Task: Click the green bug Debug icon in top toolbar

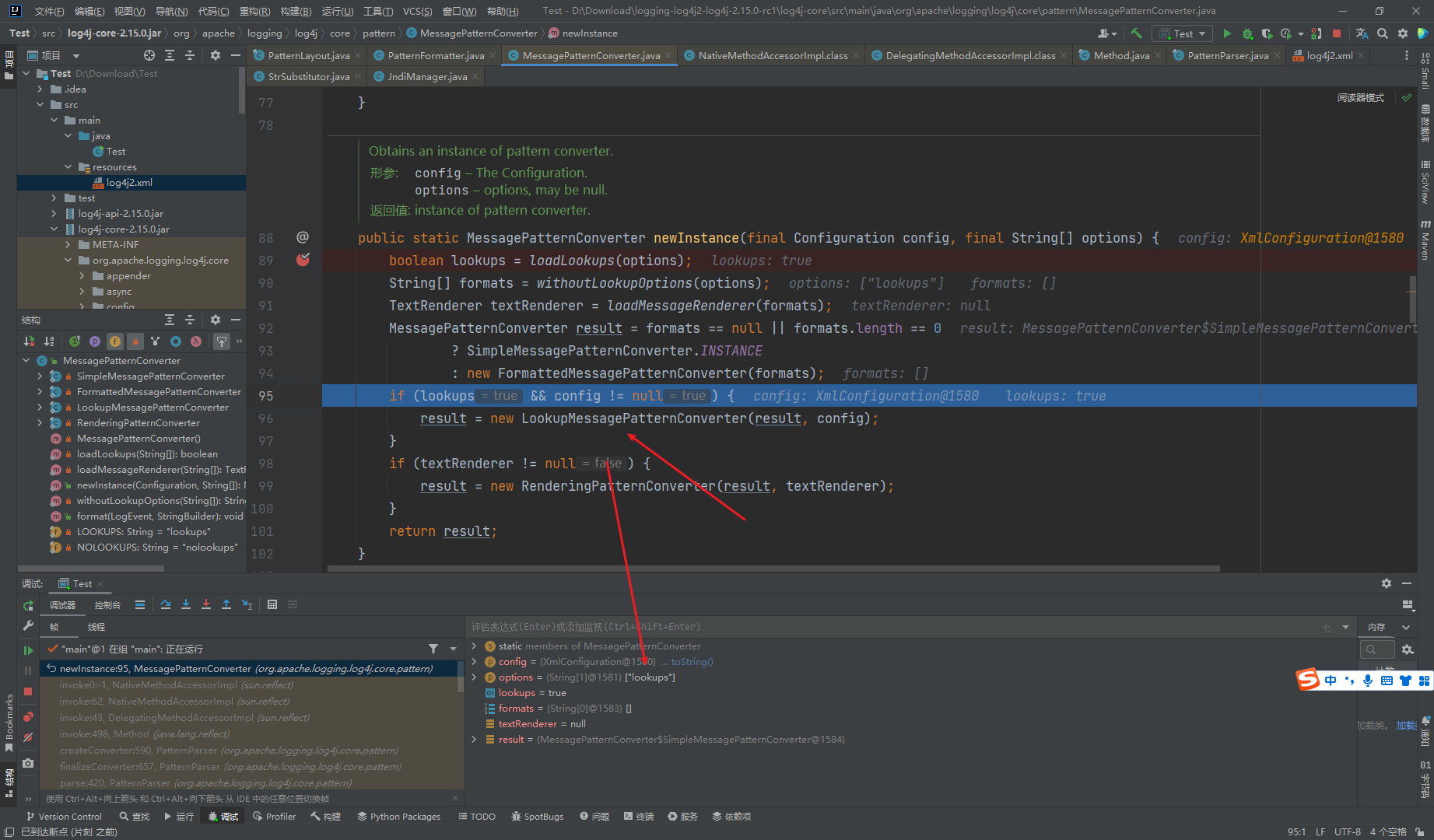Action: (1247, 33)
